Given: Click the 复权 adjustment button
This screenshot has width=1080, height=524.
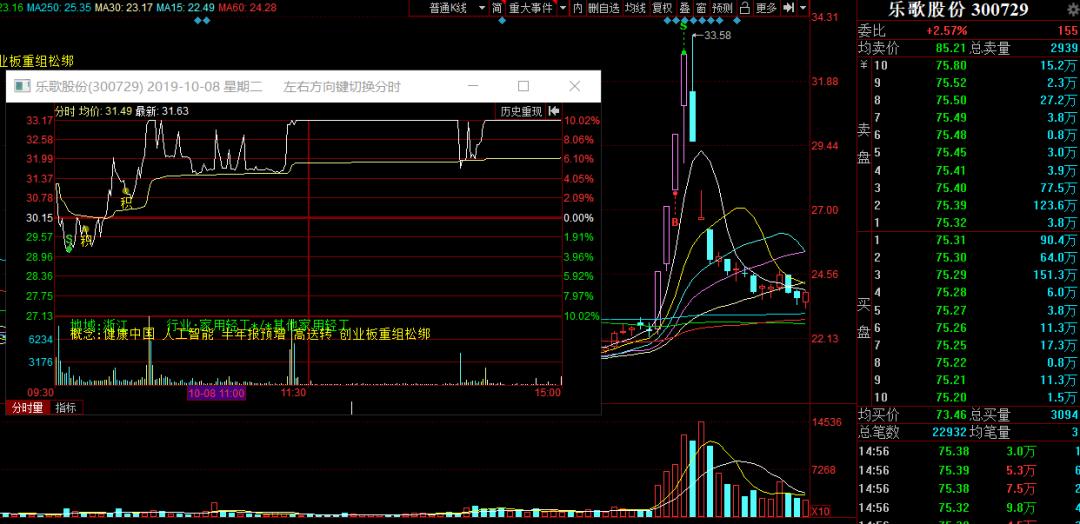Looking at the screenshot, I should click(662, 8).
